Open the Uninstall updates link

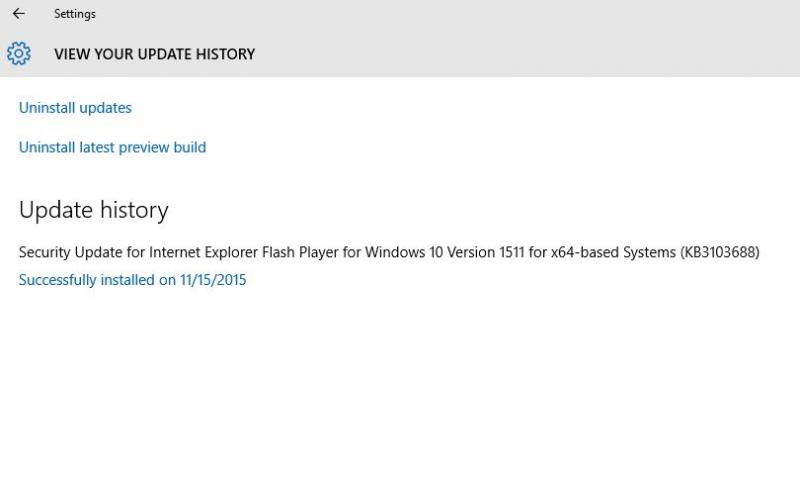tap(75, 108)
